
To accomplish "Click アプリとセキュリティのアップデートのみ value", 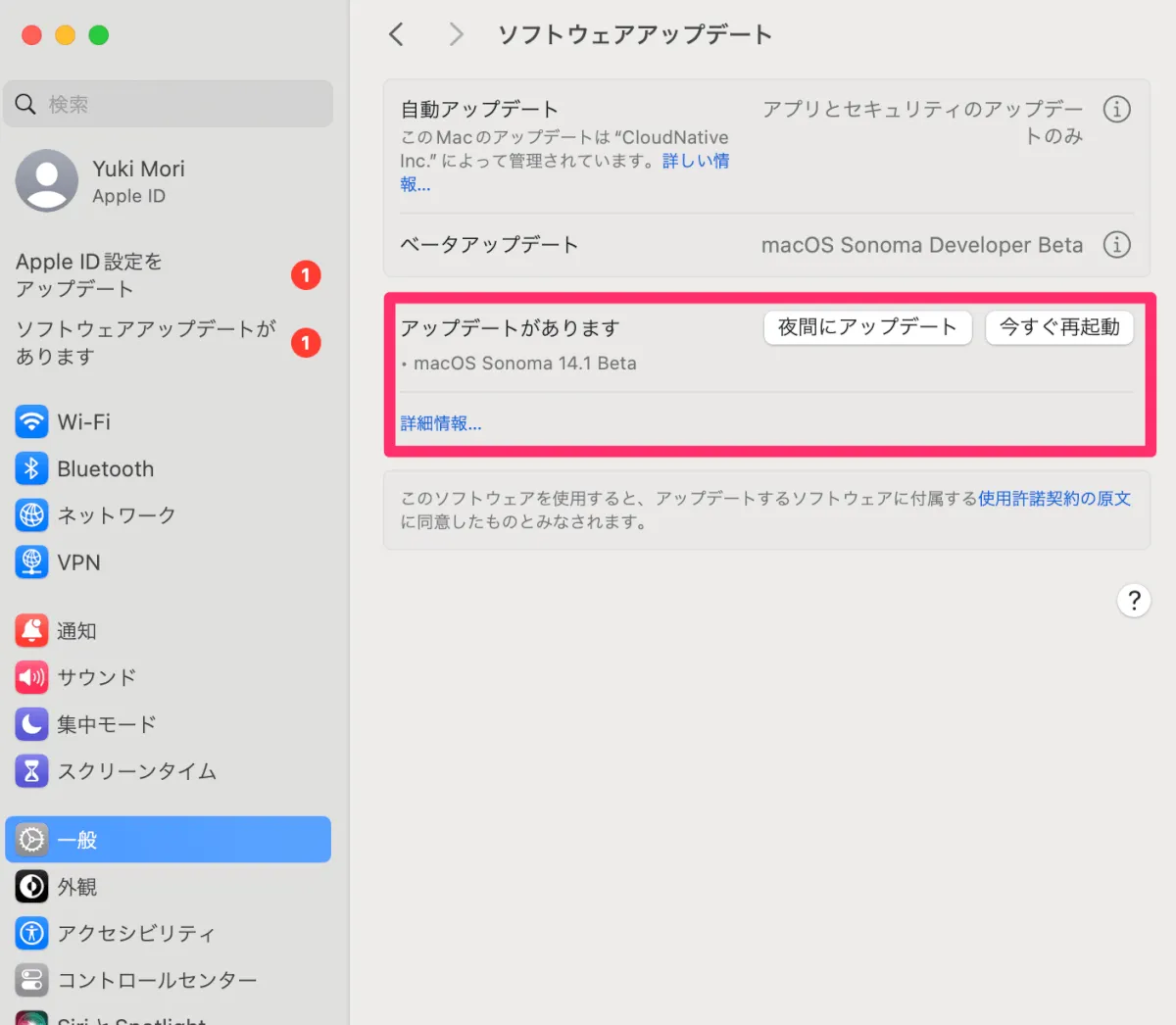I will [x=923, y=122].
